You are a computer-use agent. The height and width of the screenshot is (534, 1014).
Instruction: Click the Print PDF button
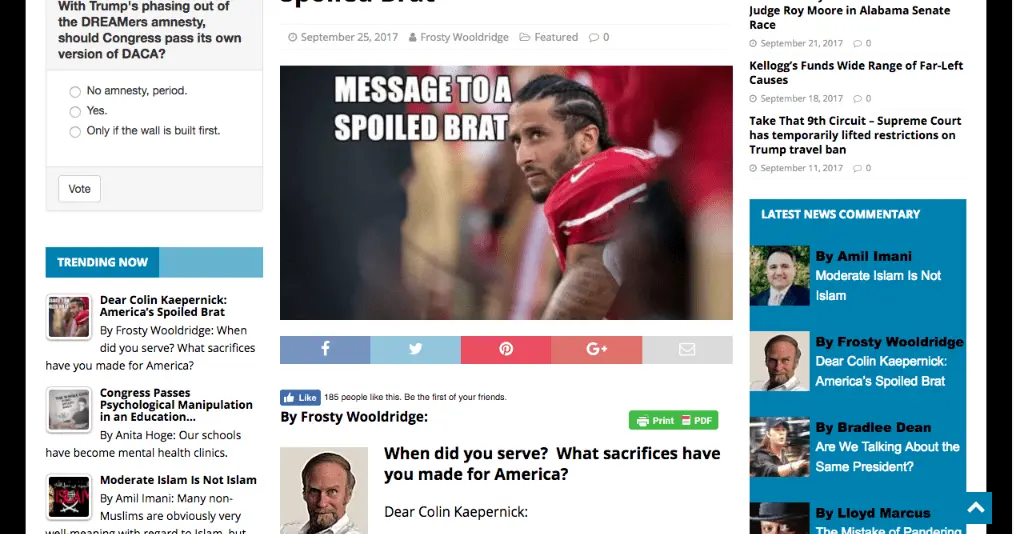coord(673,420)
